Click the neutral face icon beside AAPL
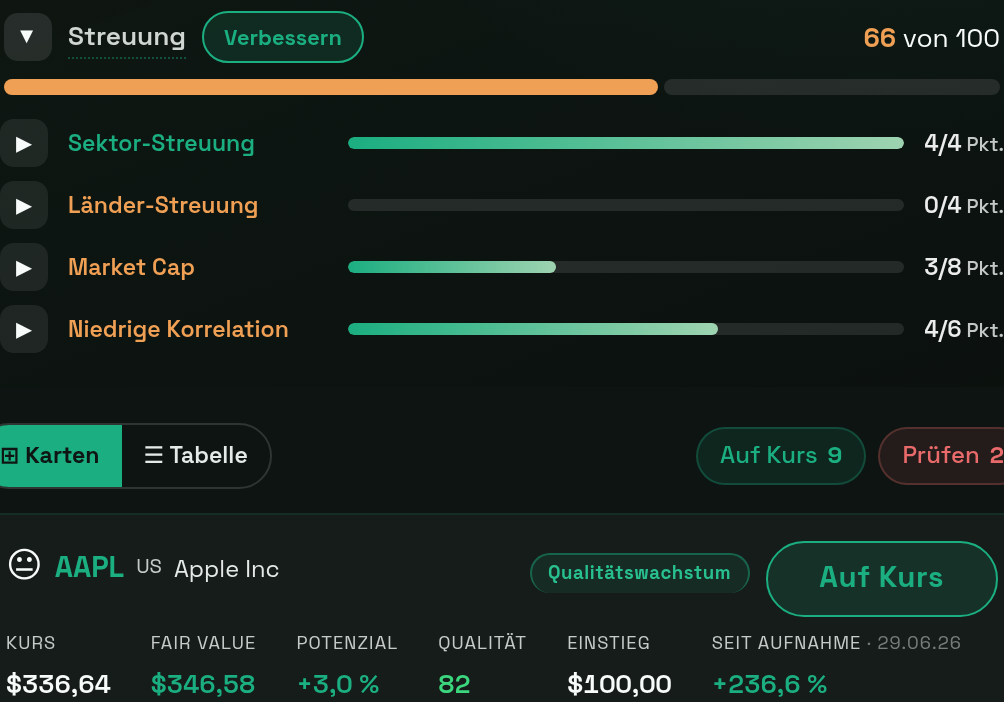 [x=24, y=565]
